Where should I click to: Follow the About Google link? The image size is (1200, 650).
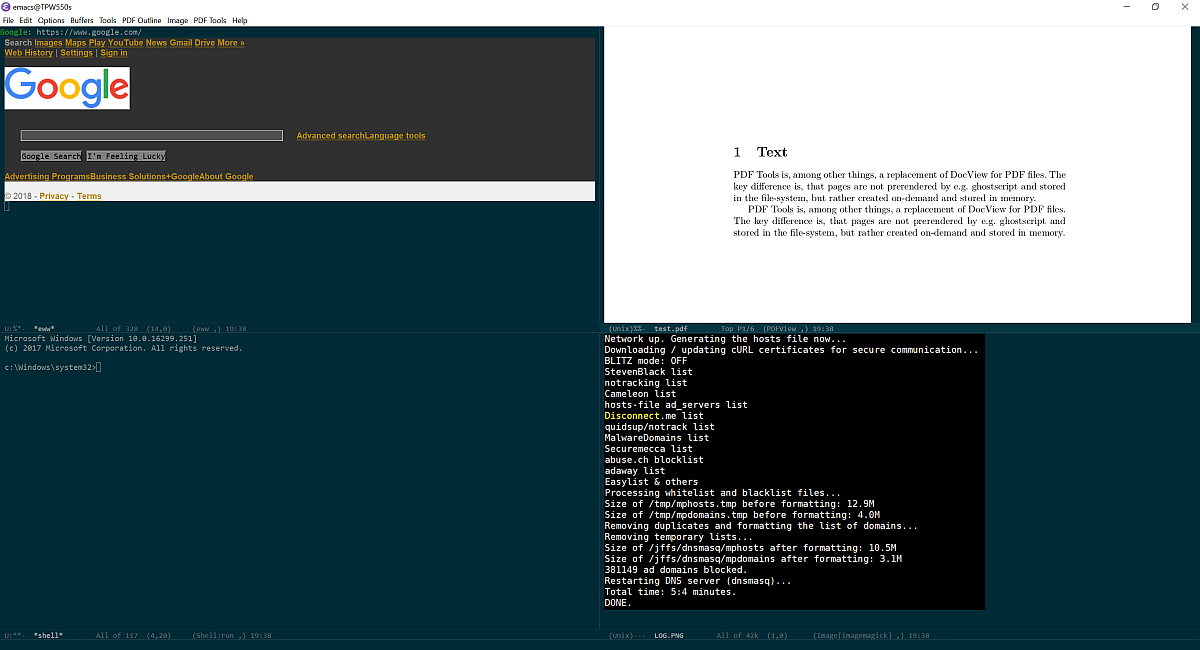click(226, 177)
